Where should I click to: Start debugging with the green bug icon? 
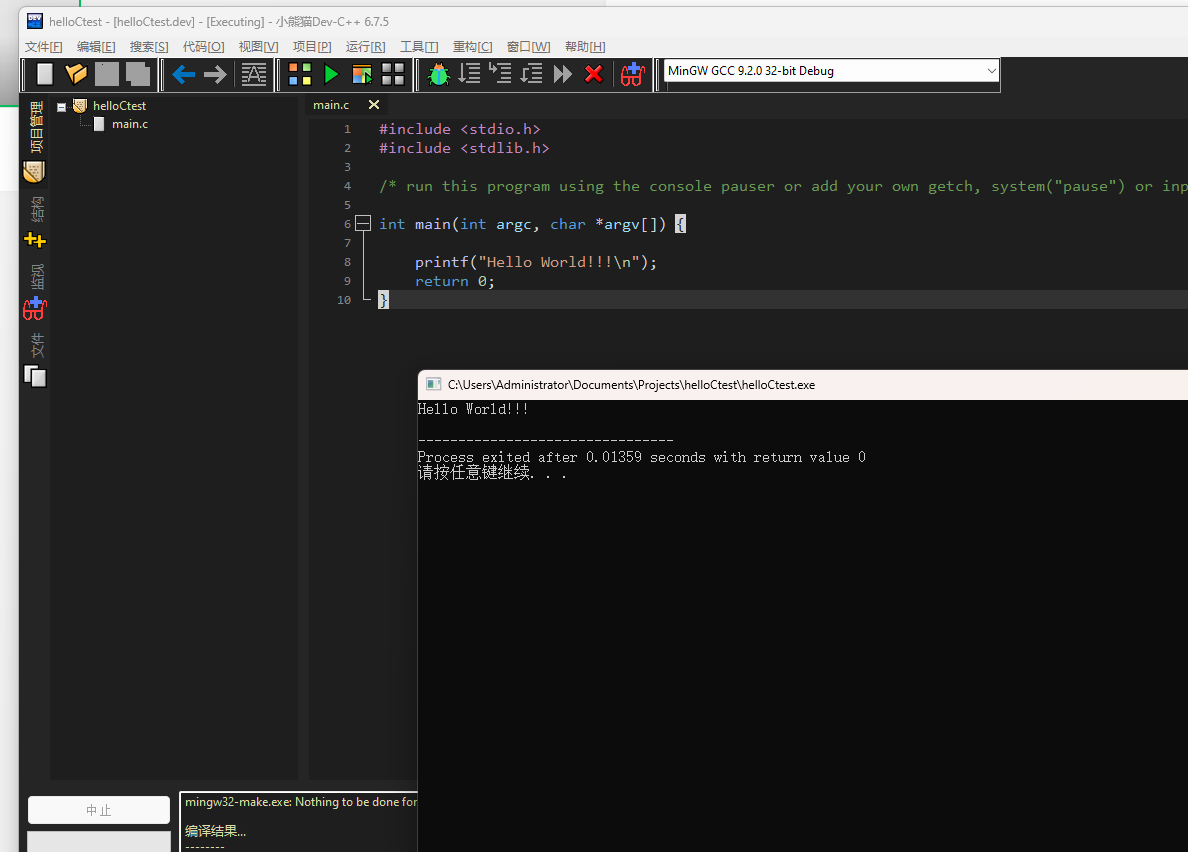tap(438, 74)
